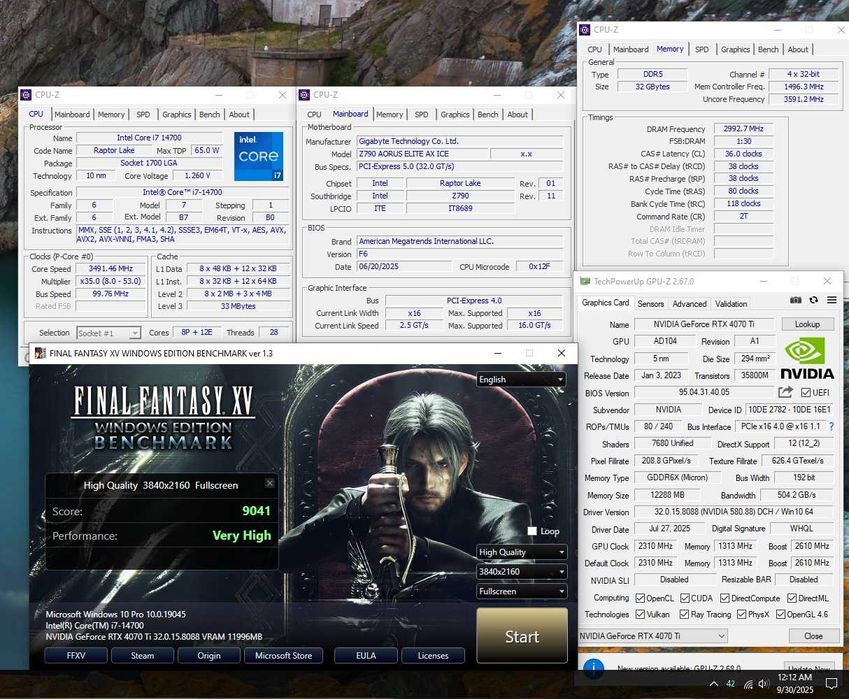Open the Mainboard tab in the CPU-Z CPU window
This screenshot has width=849, height=699.
72,114
